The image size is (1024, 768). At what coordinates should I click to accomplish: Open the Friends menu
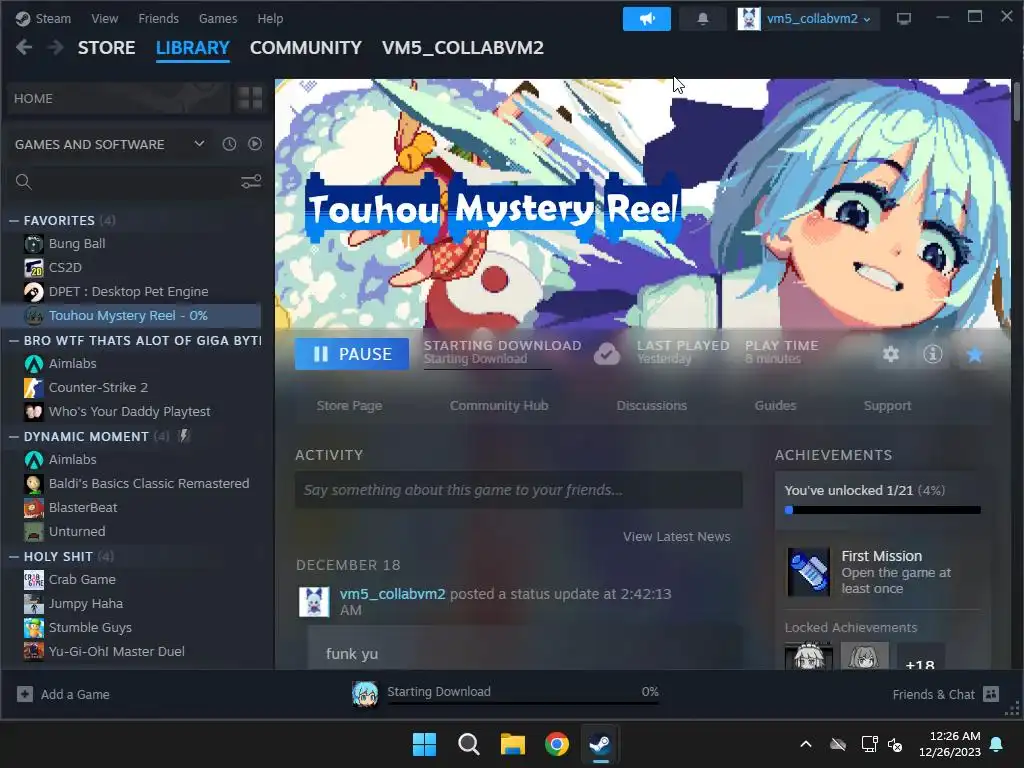(158, 18)
